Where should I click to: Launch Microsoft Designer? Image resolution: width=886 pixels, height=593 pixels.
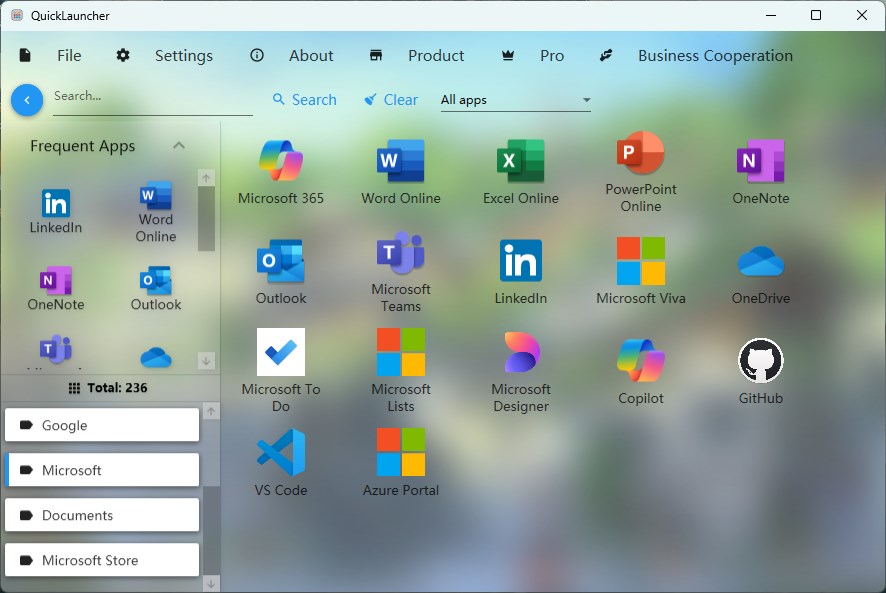pos(520,371)
